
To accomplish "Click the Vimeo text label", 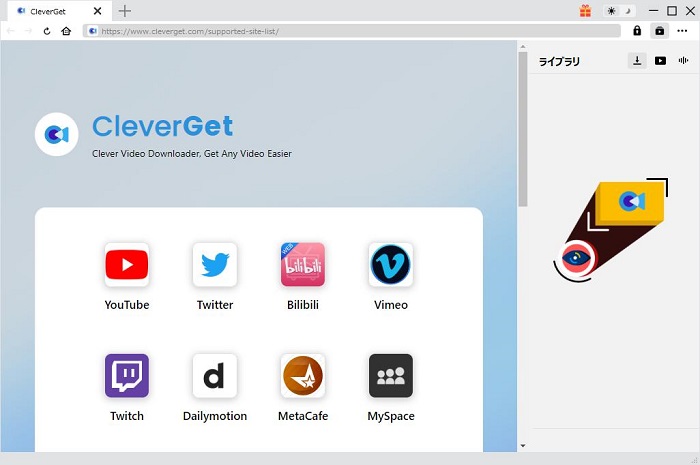I will click(391, 305).
